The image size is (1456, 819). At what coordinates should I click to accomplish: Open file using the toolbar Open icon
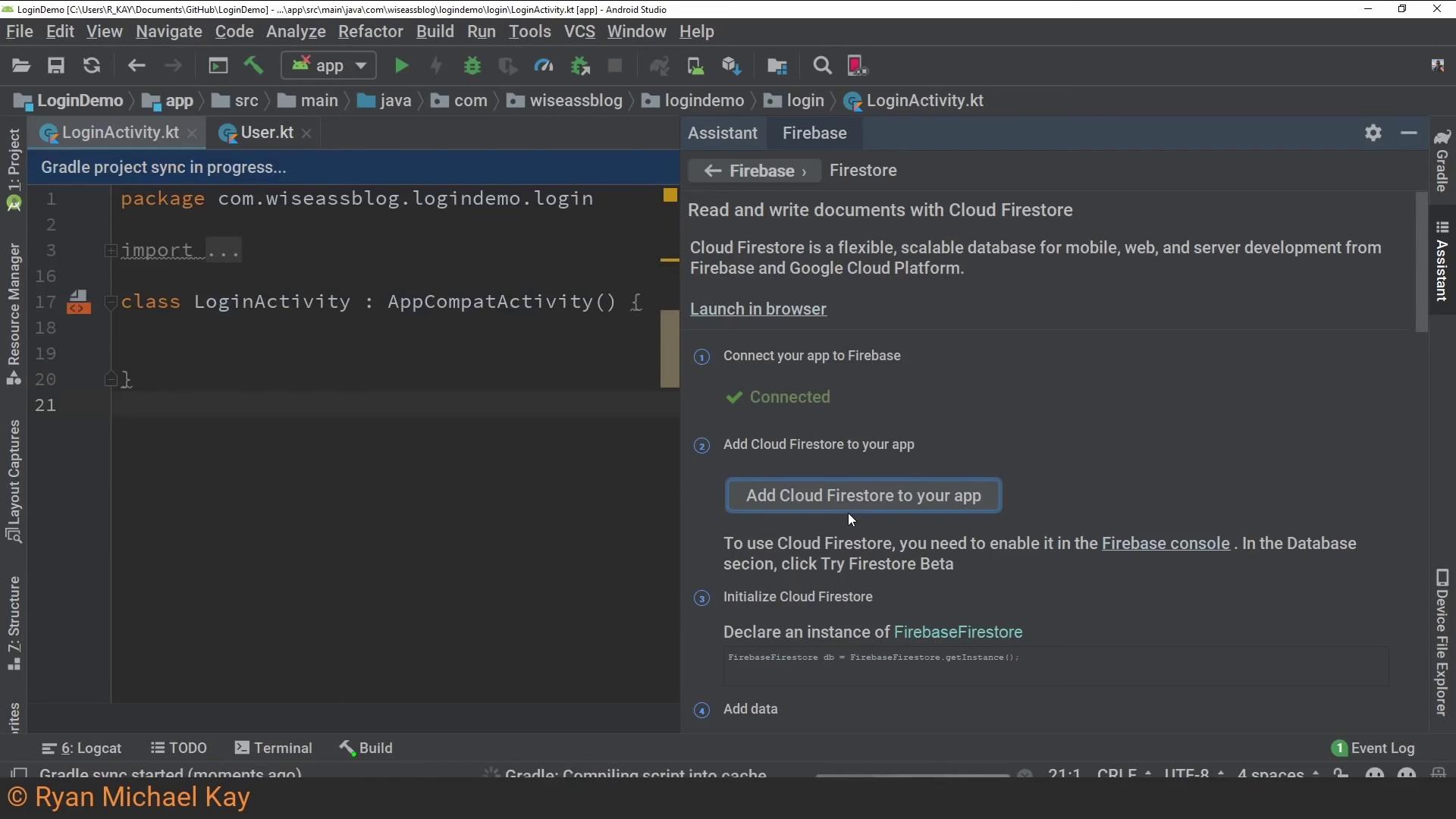pos(21,66)
